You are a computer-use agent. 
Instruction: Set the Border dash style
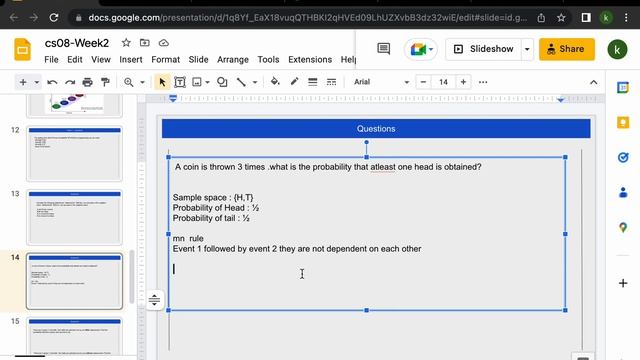[x=331, y=82]
